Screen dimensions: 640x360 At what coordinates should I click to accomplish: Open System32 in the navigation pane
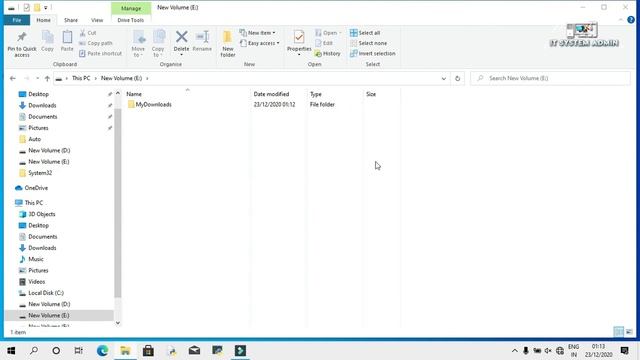[x=40, y=173]
